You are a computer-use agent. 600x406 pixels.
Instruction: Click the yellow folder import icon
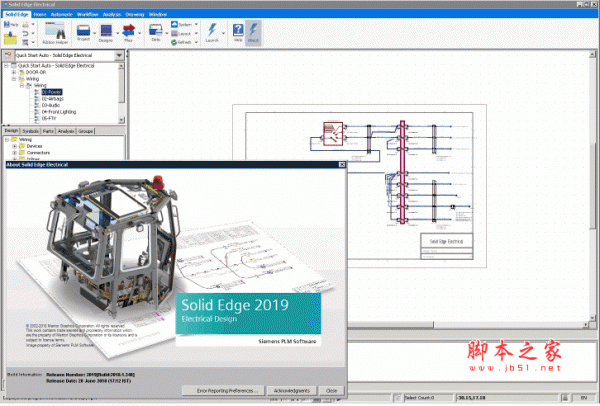click(x=10, y=38)
